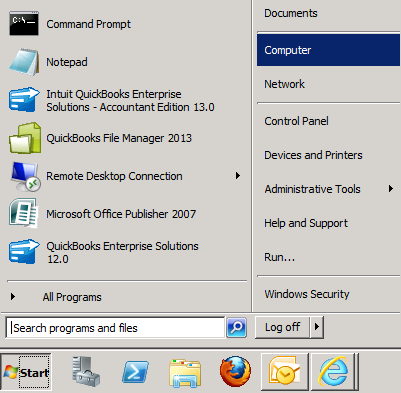Image resolution: width=401 pixels, height=393 pixels.
Task: Click the Log off button
Action: 282,327
